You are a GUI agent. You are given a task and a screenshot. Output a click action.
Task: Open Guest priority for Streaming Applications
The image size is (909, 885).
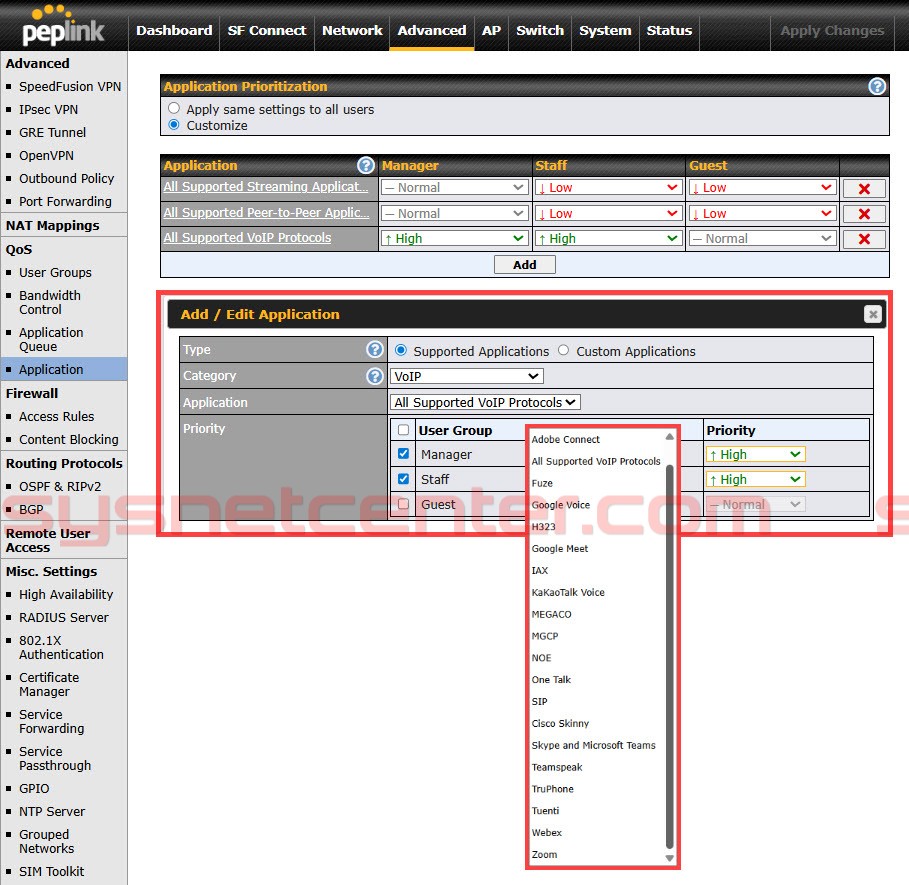click(762, 188)
